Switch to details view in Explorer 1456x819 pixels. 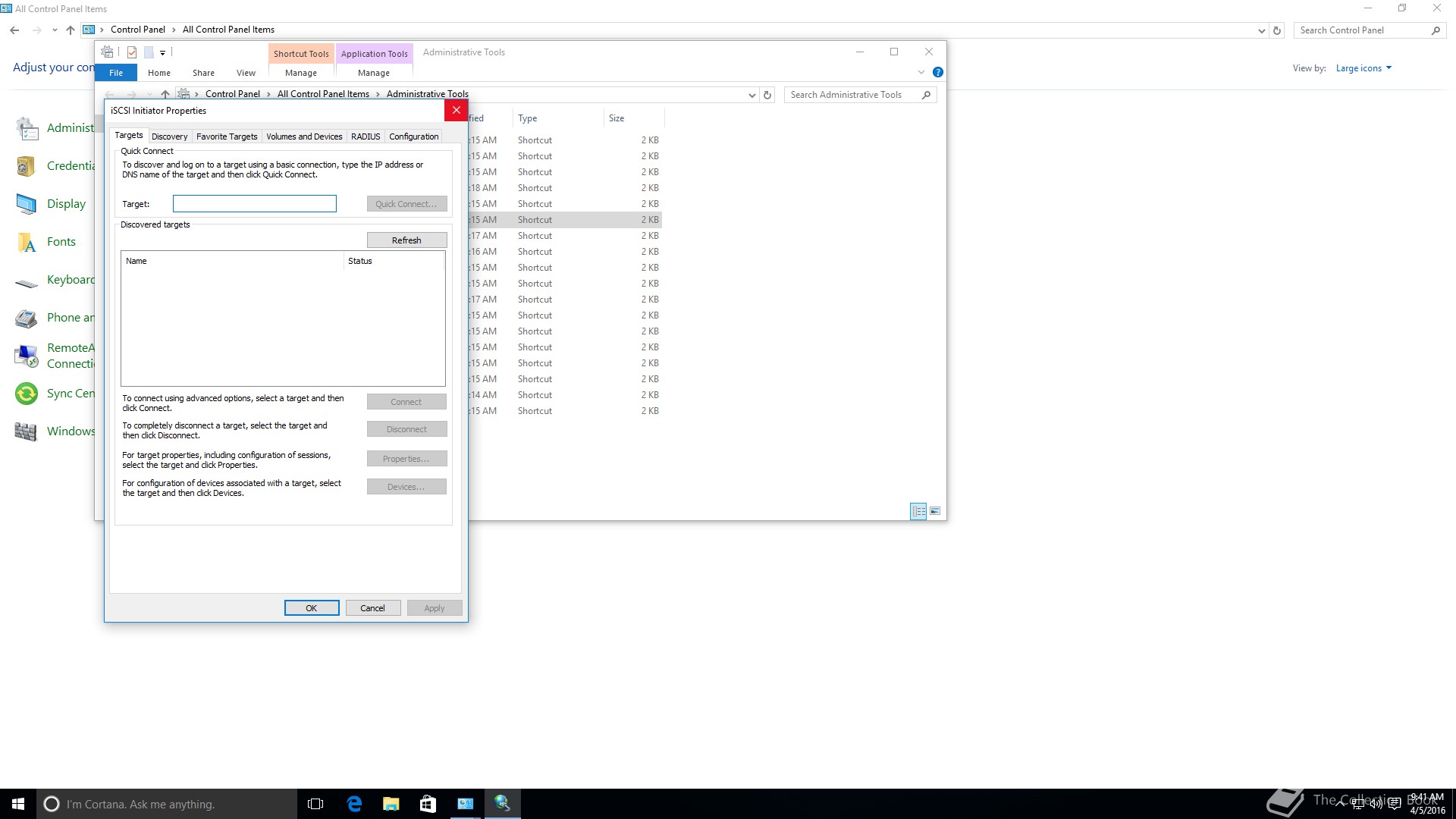(x=918, y=511)
